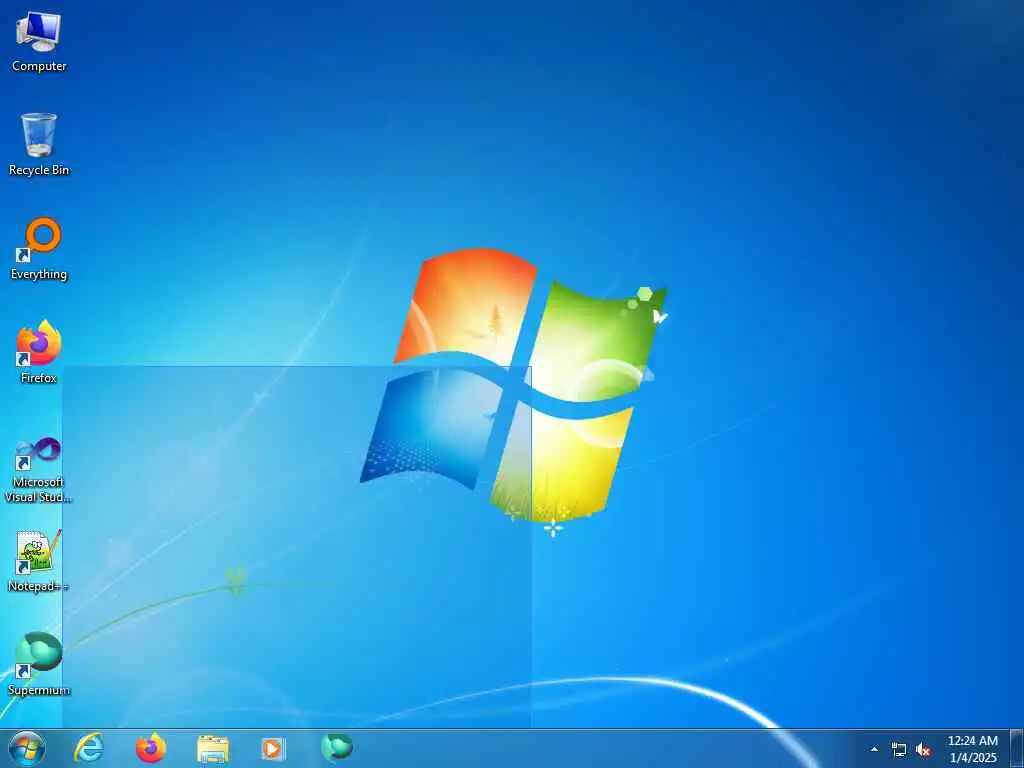1024x768 pixels.
Task: Select the Microsoft Visual Studio shortcut
Action: click(39, 470)
